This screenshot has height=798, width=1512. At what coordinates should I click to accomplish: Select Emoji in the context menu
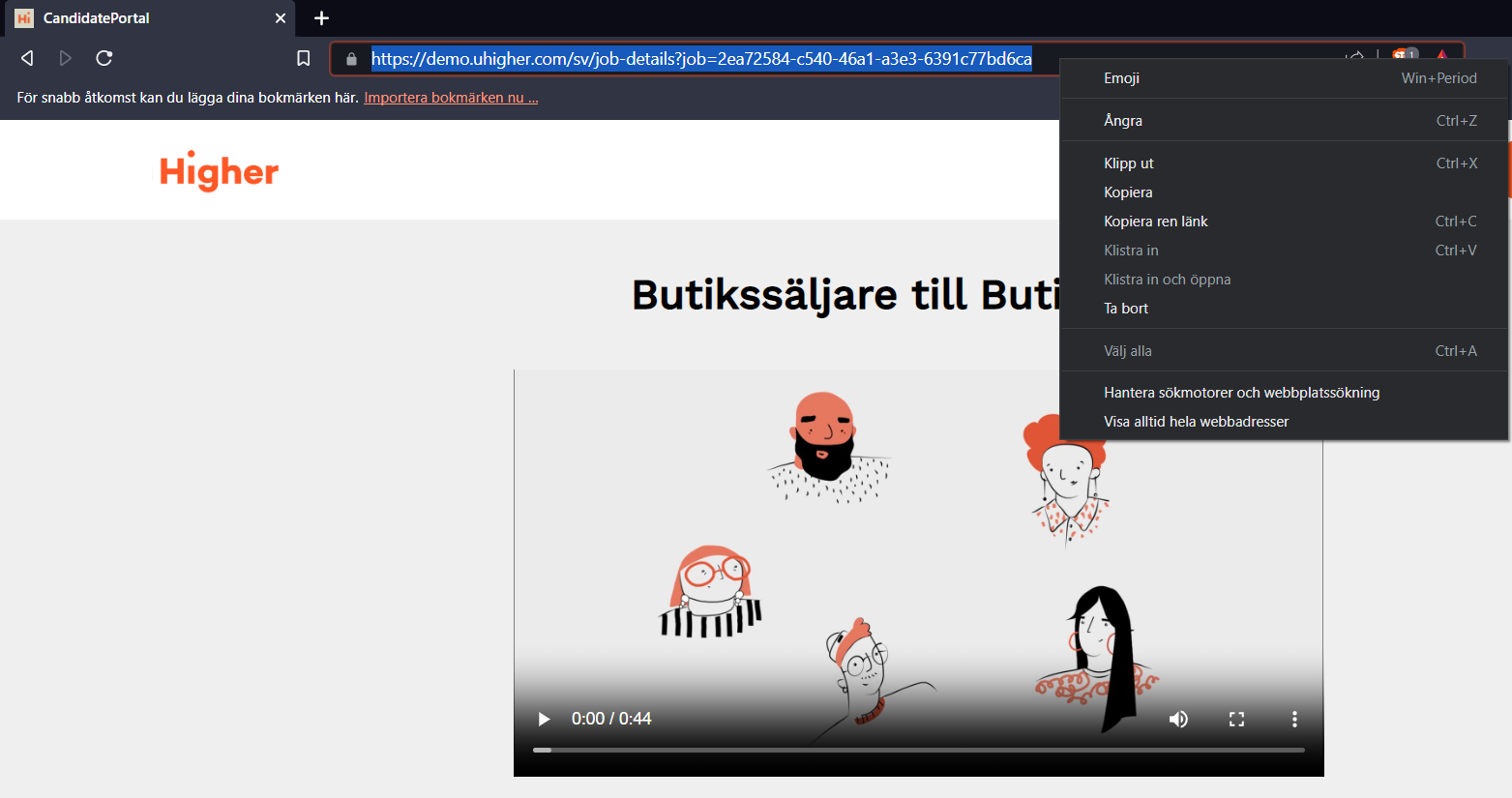click(1121, 78)
